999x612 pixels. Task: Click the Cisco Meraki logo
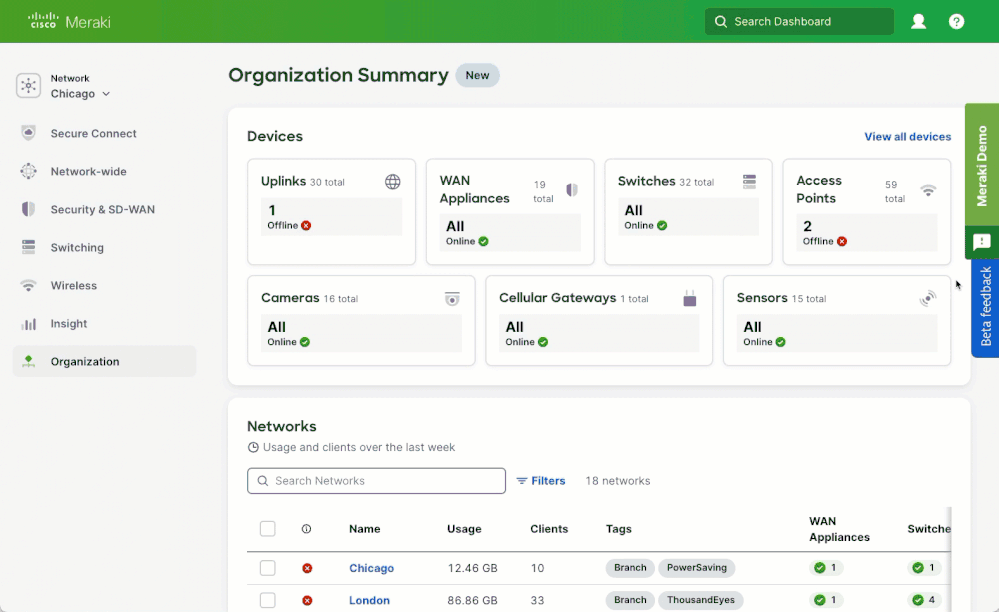[x=69, y=21]
